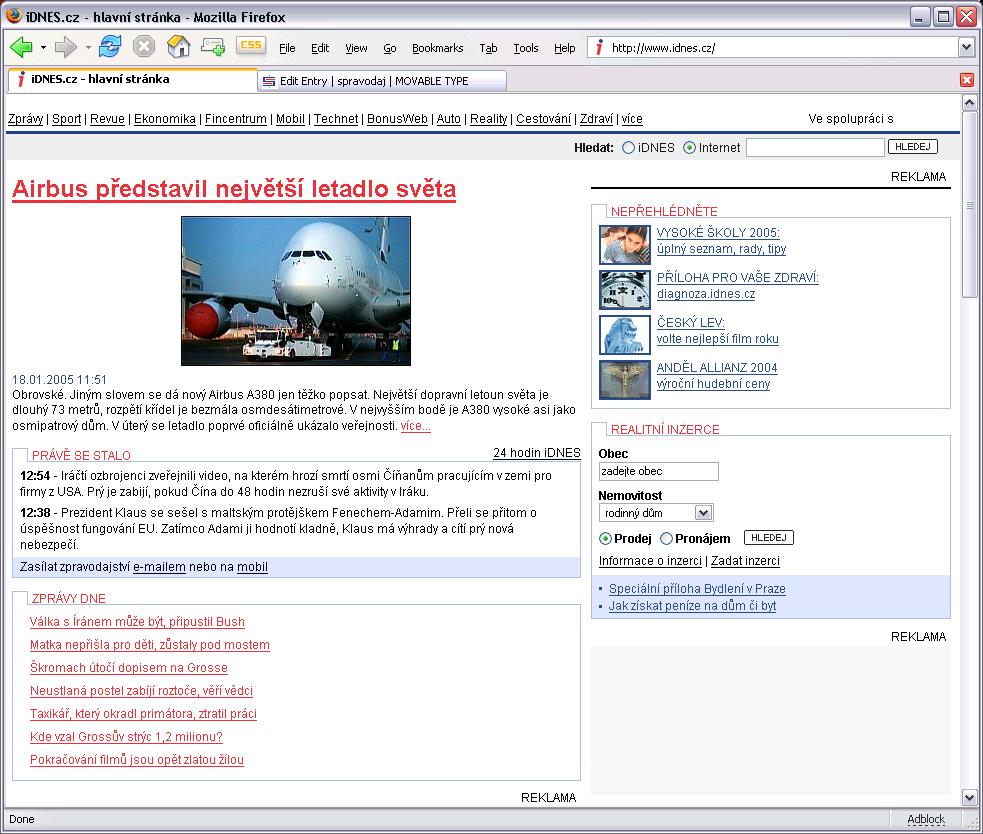Click HLEDEJ button in Realitní inzerce
This screenshot has height=834, width=983.
click(769, 538)
